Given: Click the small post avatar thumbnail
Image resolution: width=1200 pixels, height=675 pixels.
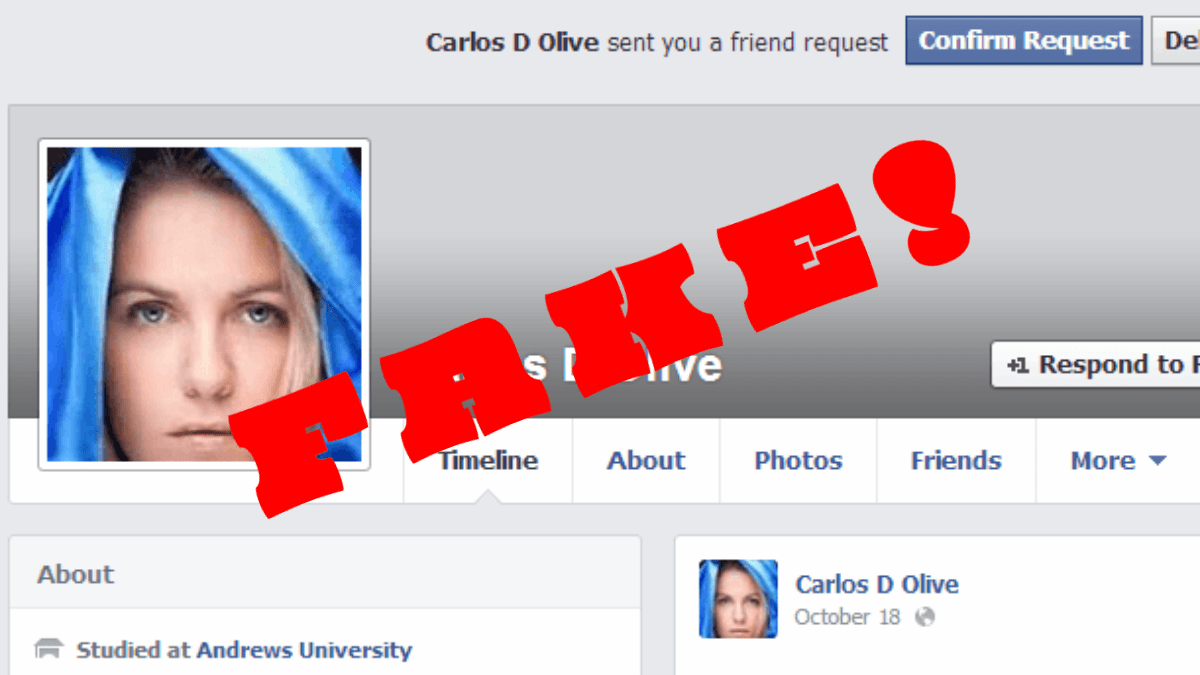Looking at the screenshot, I should pyautogui.click(x=738, y=599).
